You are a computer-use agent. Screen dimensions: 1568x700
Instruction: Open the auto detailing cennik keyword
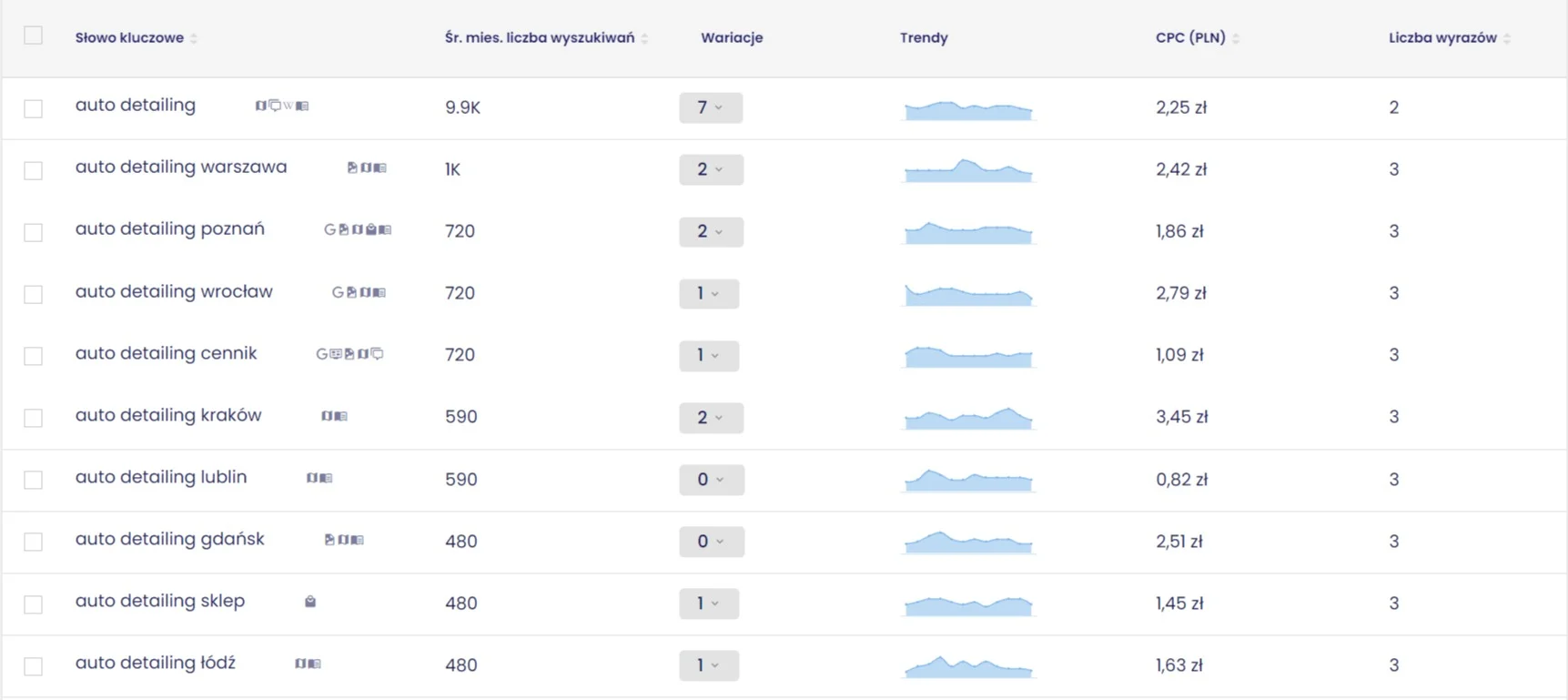pos(166,353)
